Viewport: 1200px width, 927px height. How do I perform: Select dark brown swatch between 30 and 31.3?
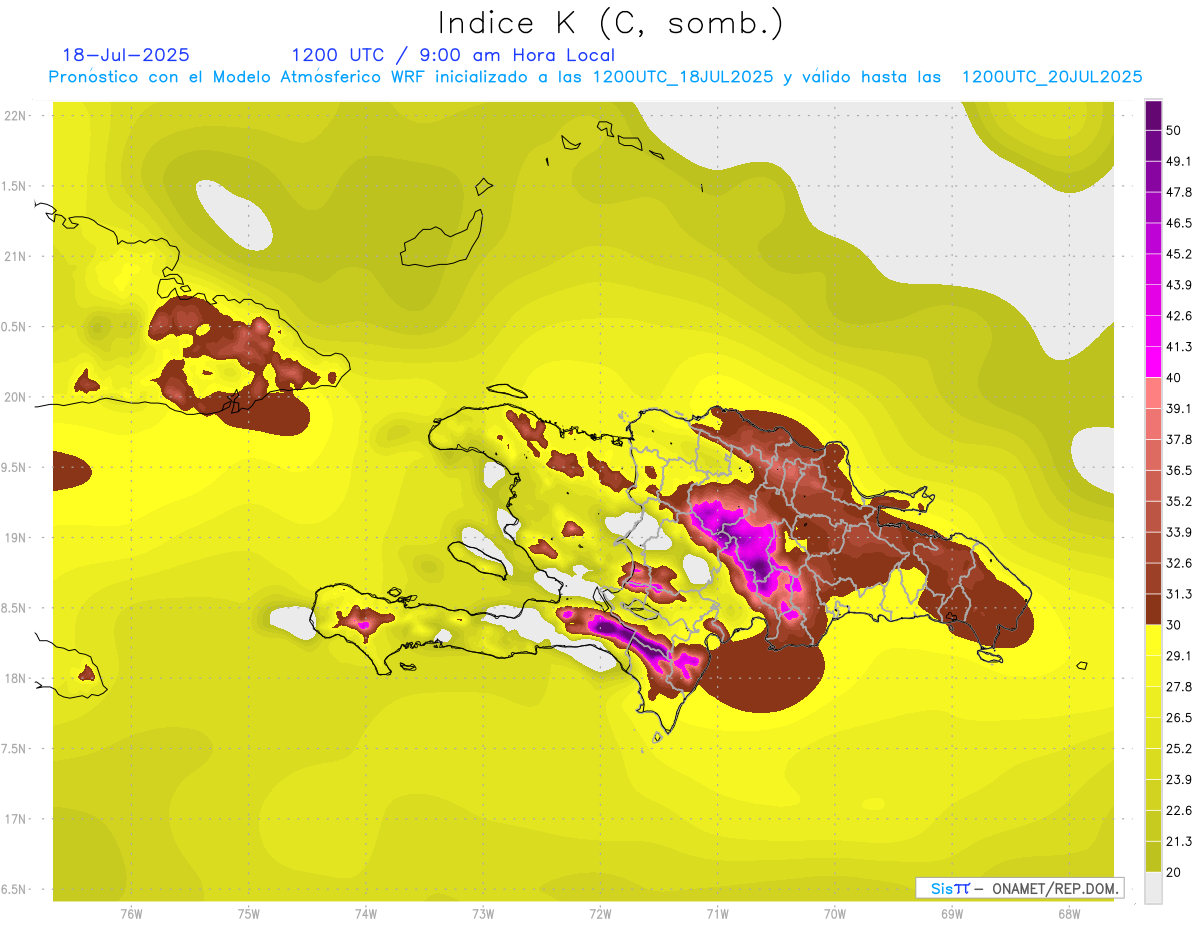tap(1153, 608)
